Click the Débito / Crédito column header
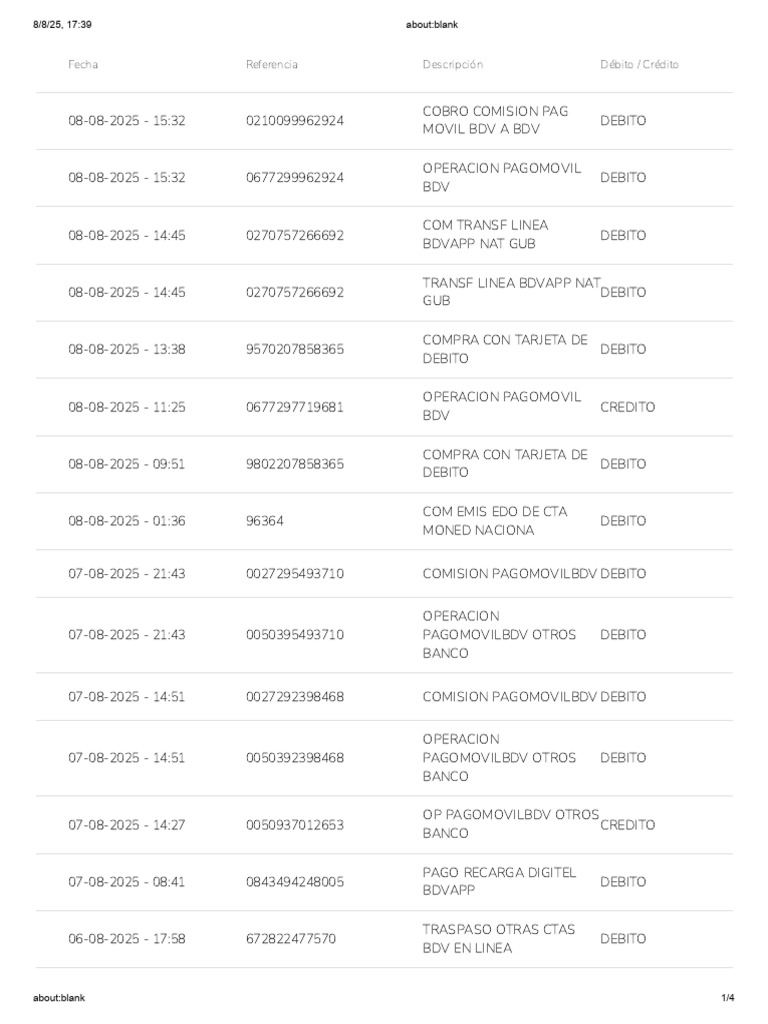768x1024 pixels. coord(639,65)
